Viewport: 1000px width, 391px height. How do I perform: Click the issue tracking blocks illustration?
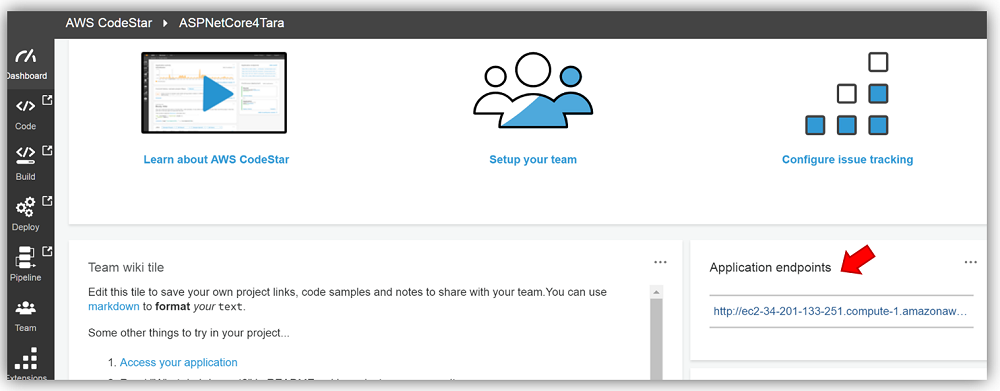(x=847, y=94)
